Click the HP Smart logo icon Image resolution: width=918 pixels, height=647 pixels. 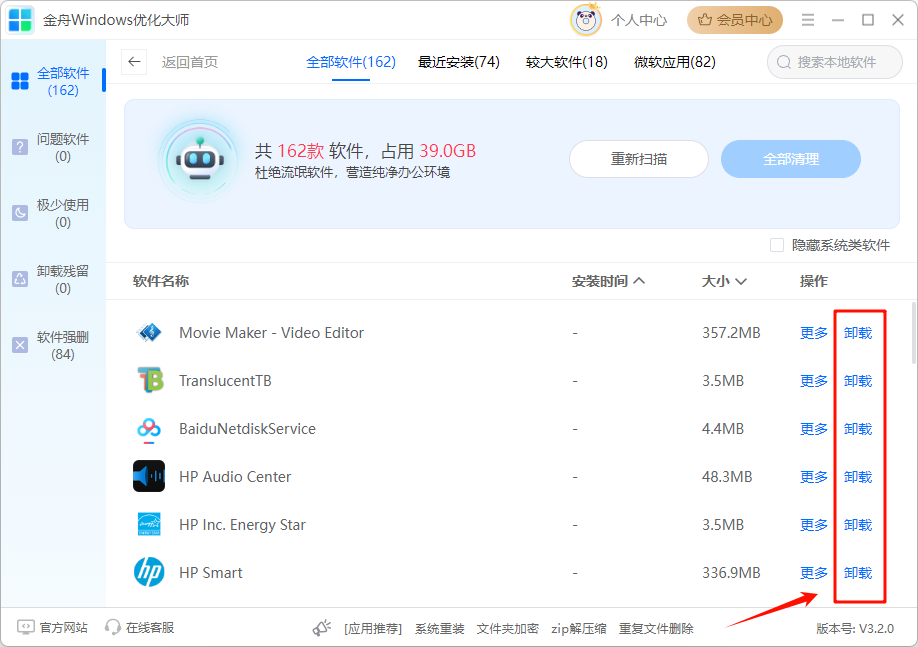[149, 572]
